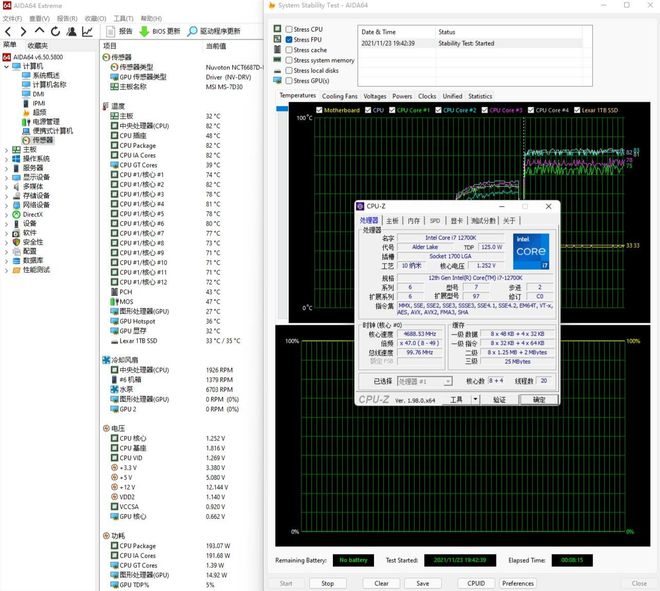660x591 pixels.
Task: Collapse the 计算机 tree node
Action: pos(6,67)
